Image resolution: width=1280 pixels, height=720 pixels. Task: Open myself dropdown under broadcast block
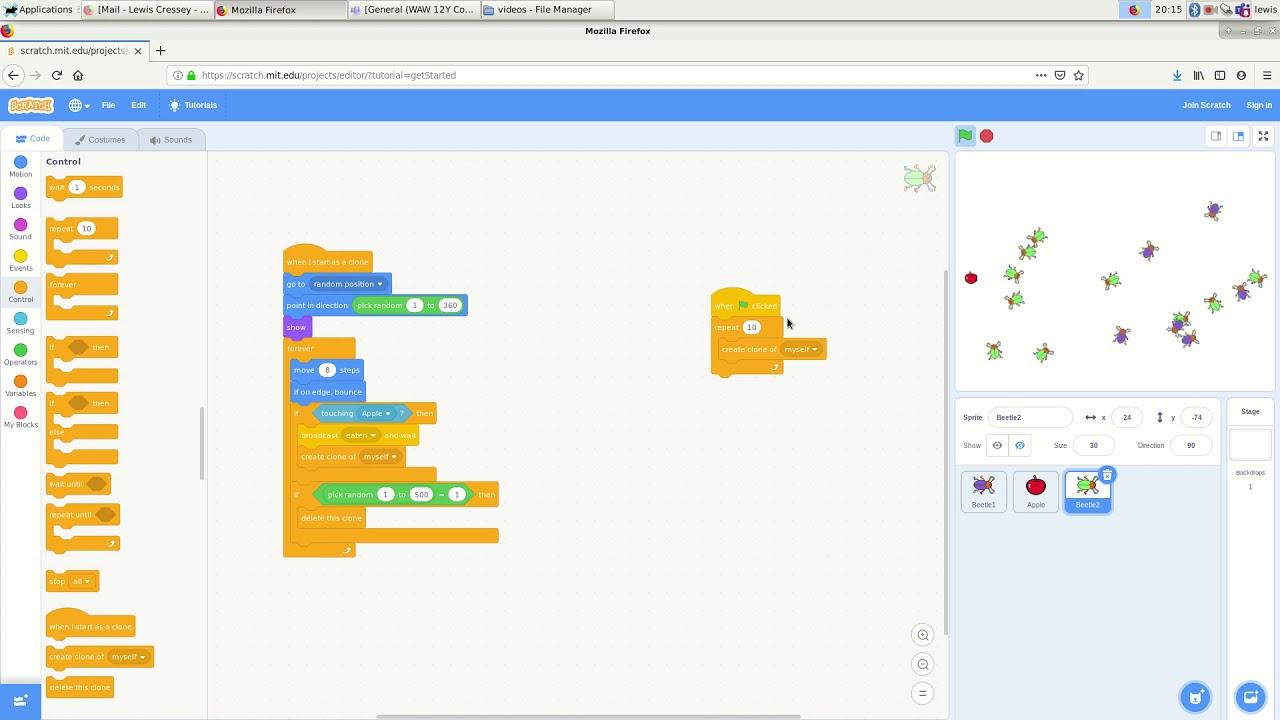click(x=380, y=457)
